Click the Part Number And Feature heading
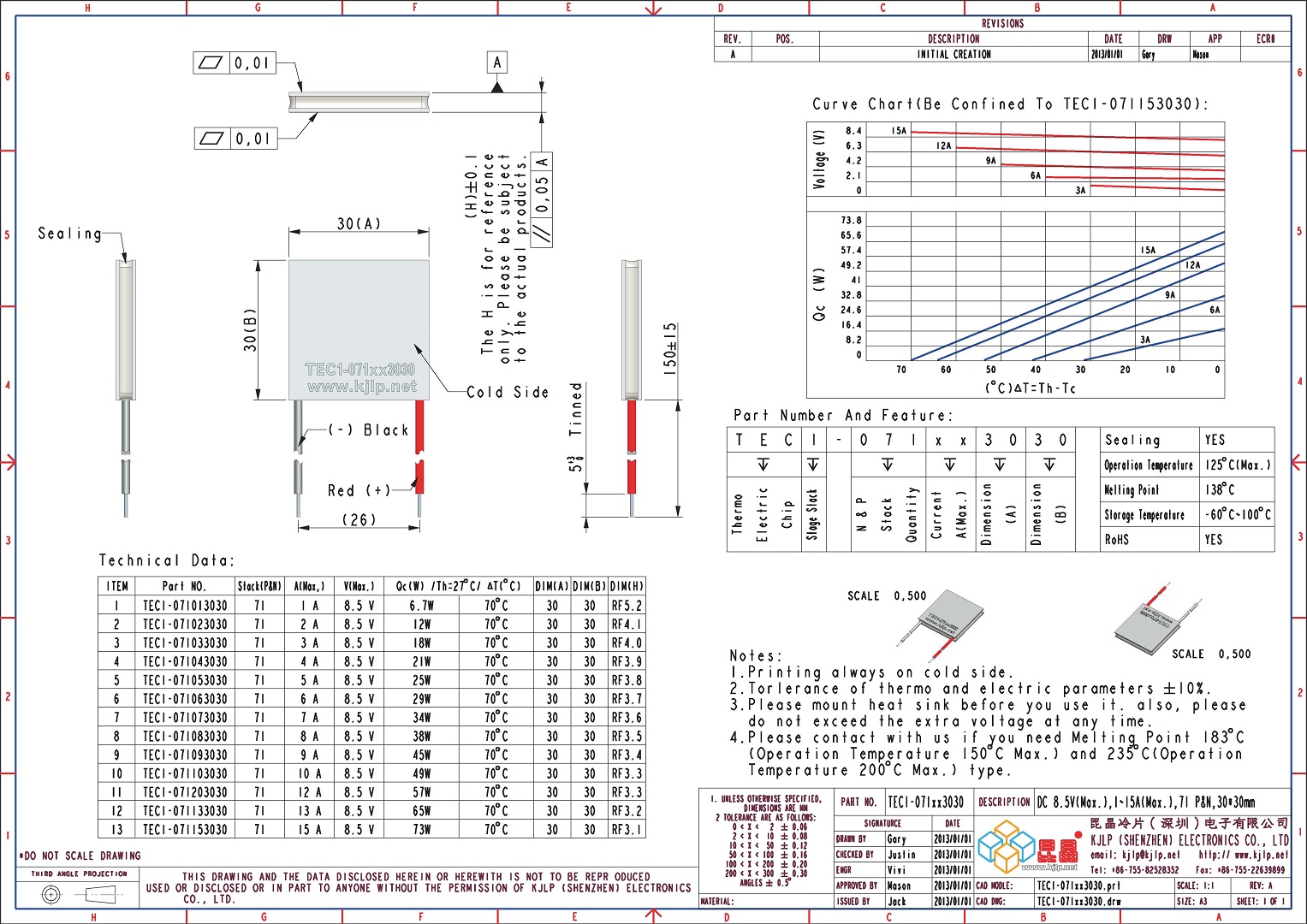Screen dimensions: 1307x924 pos(843,416)
